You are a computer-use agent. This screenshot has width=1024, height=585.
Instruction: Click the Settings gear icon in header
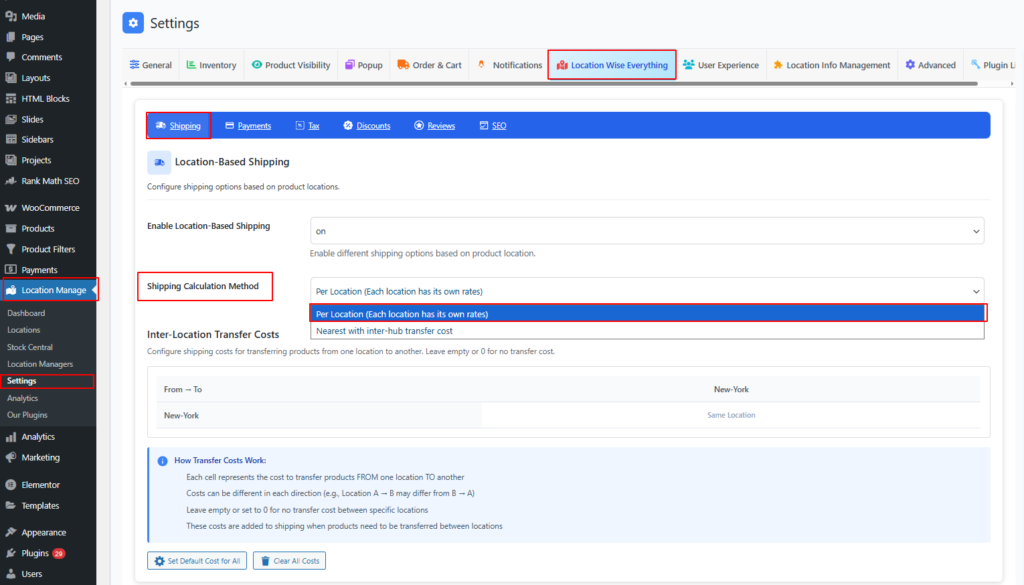click(133, 23)
